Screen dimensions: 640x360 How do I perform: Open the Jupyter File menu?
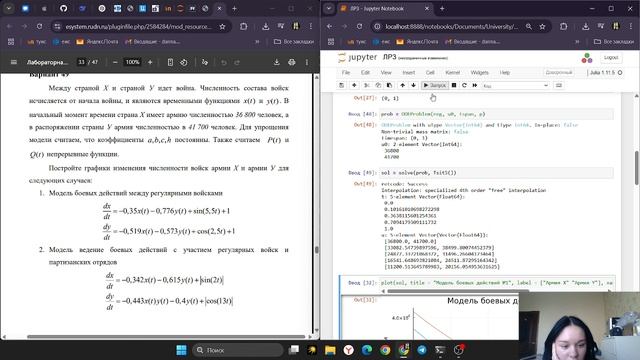click(346, 73)
